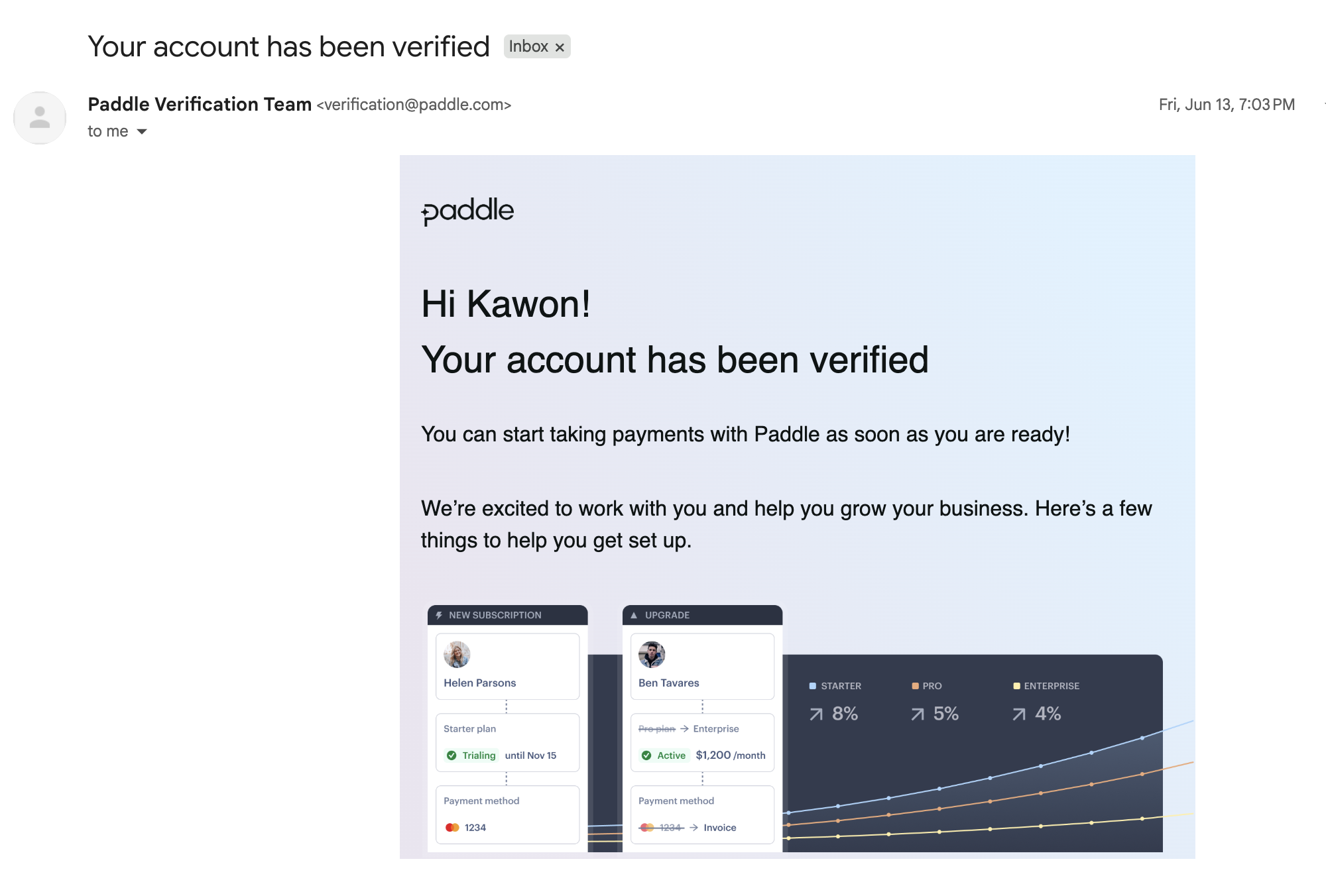
Task: Click the verification@paddle.com email address
Action: click(414, 105)
